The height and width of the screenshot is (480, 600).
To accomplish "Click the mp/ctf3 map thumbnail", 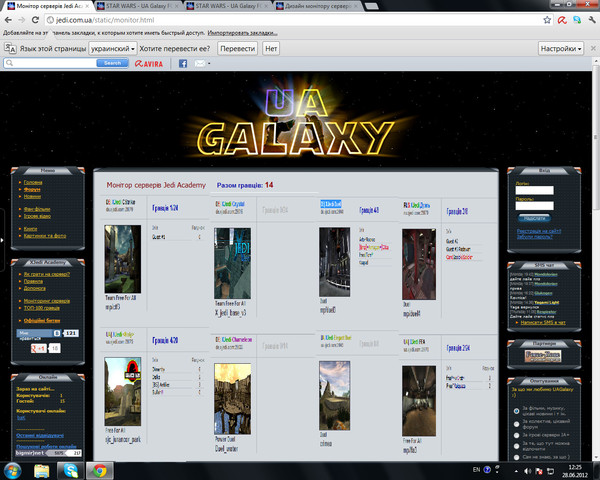I will [x=122, y=259].
